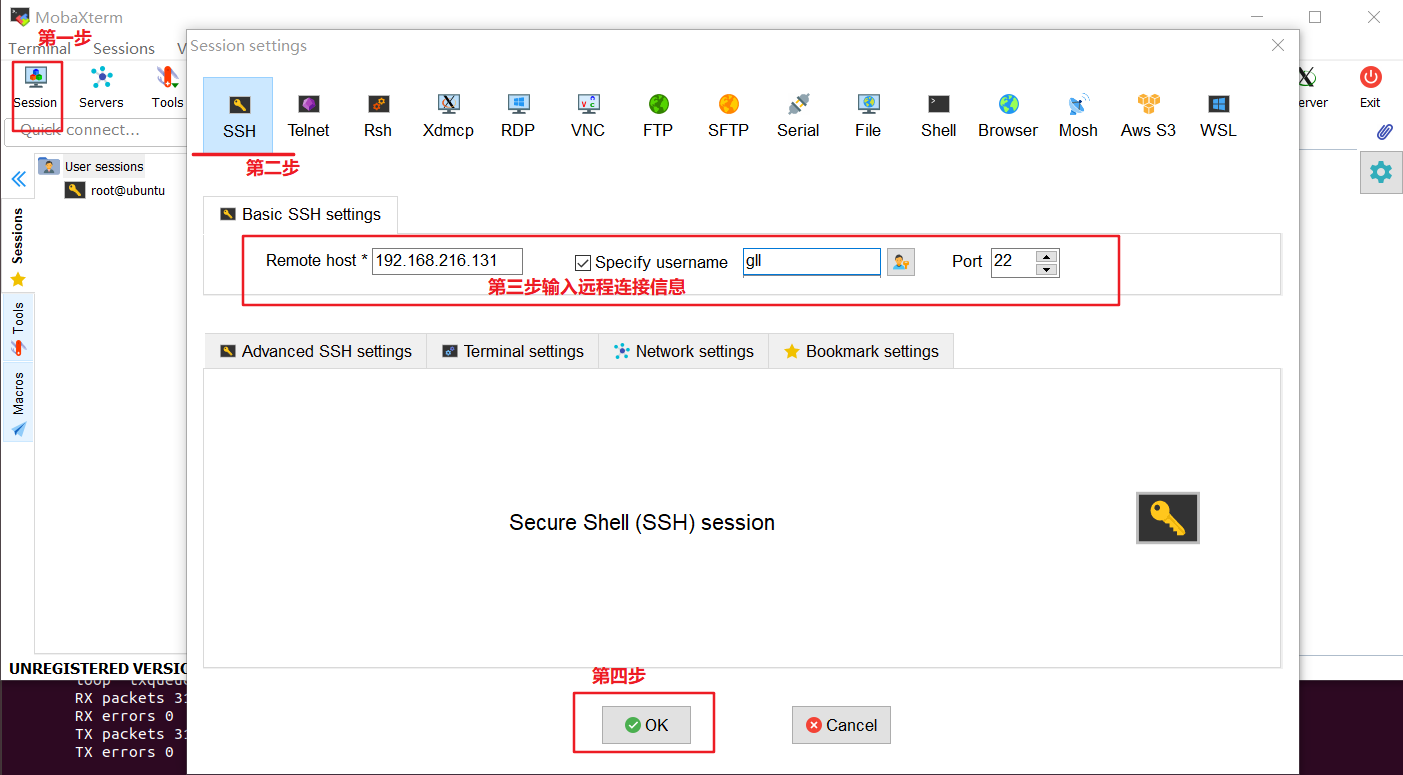Viewport: 1403px width, 775px height.
Task: Select the WSL session type
Action: [x=1218, y=115]
